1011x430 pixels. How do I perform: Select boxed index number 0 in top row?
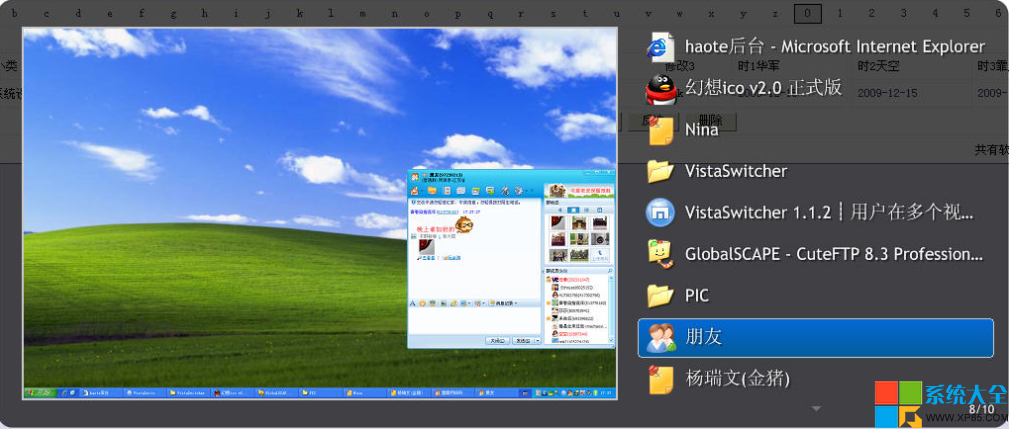[x=808, y=14]
